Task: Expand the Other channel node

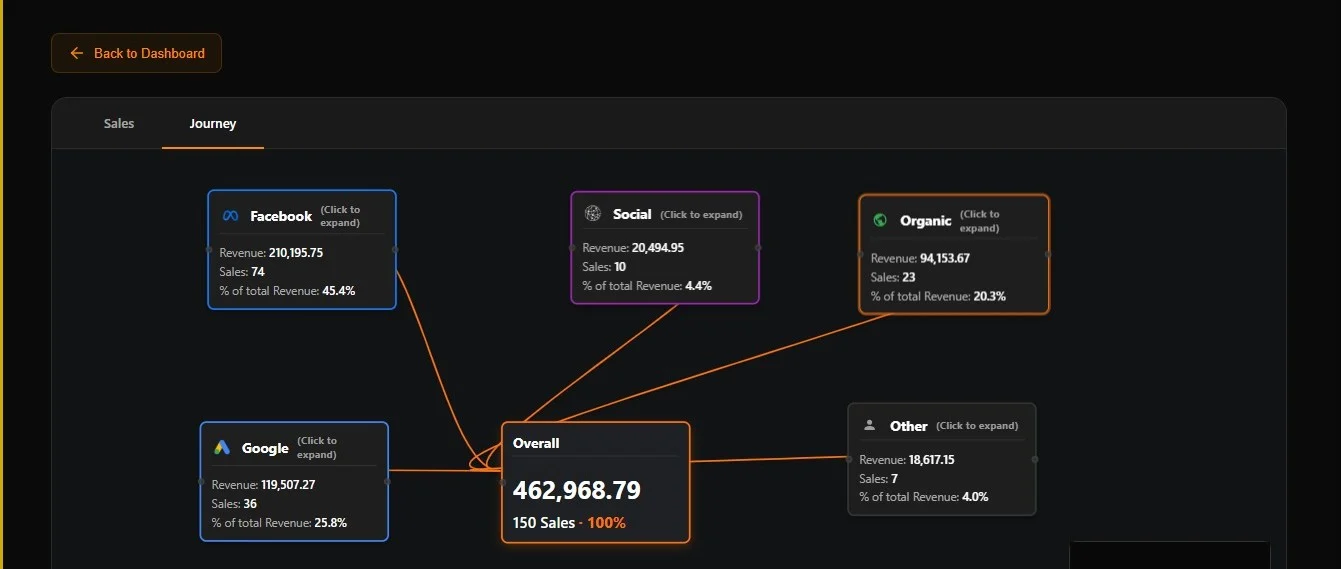Action: pyautogui.click(x=942, y=459)
